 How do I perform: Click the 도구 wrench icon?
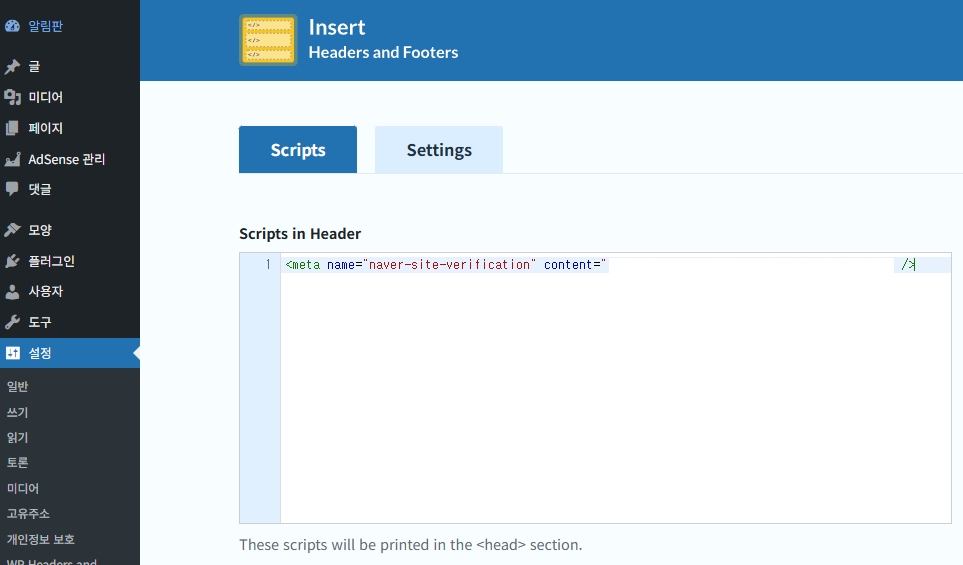click(12, 322)
